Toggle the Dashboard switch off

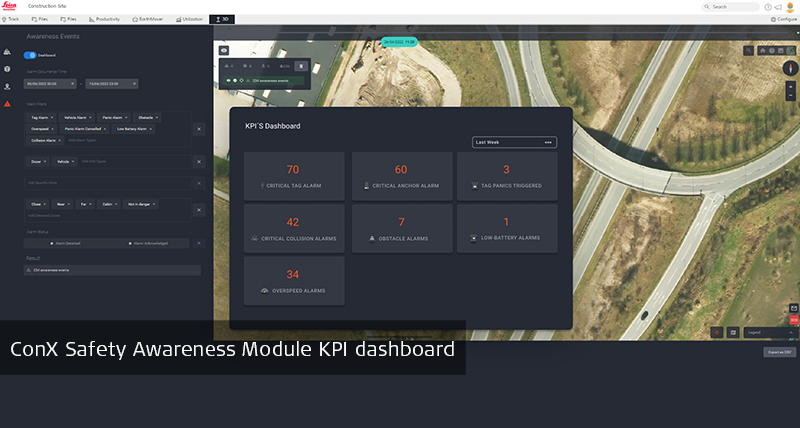30,56
